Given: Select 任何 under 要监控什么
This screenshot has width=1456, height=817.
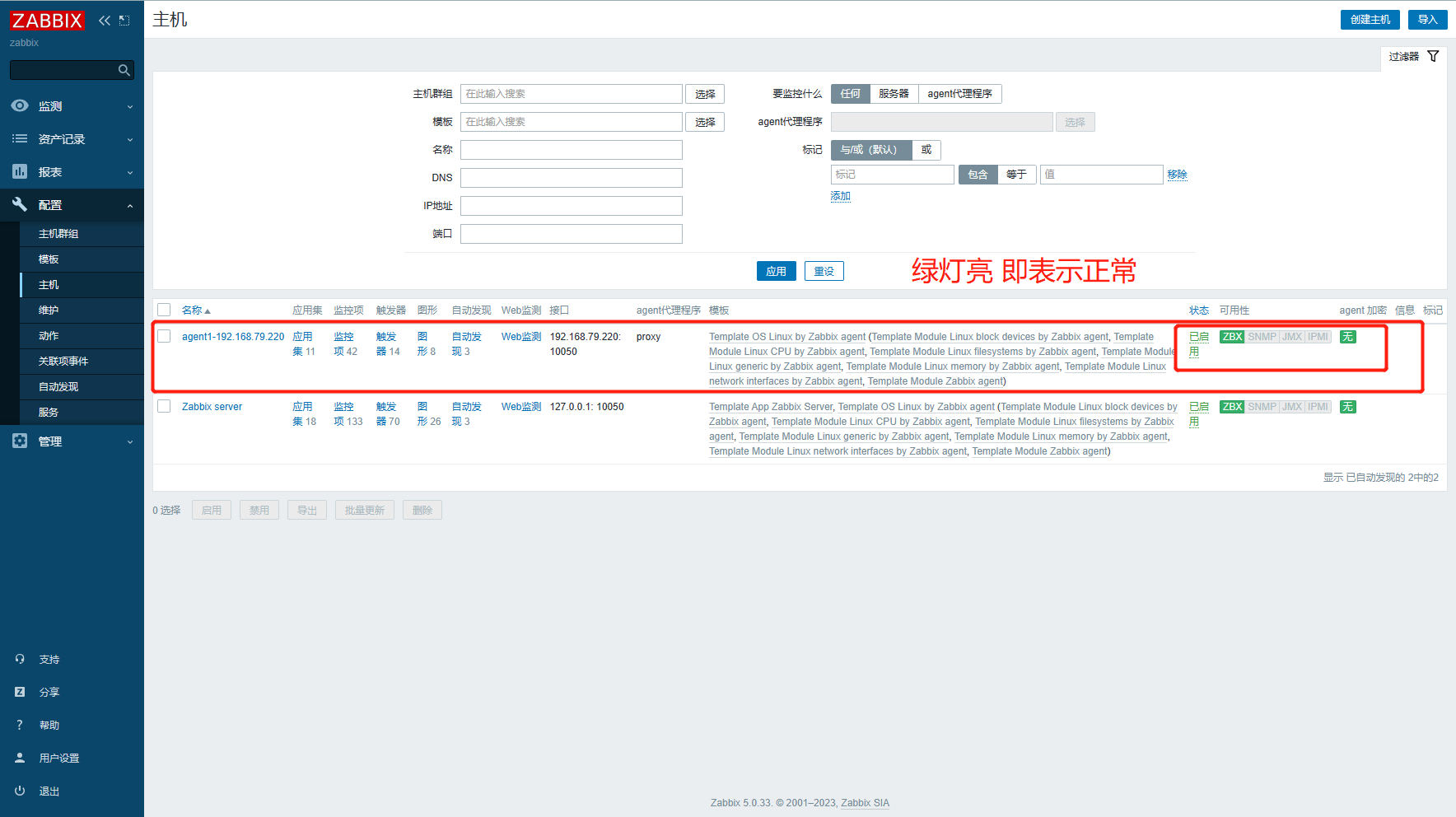Looking at the screenshot, I should [x=850, y=94].
